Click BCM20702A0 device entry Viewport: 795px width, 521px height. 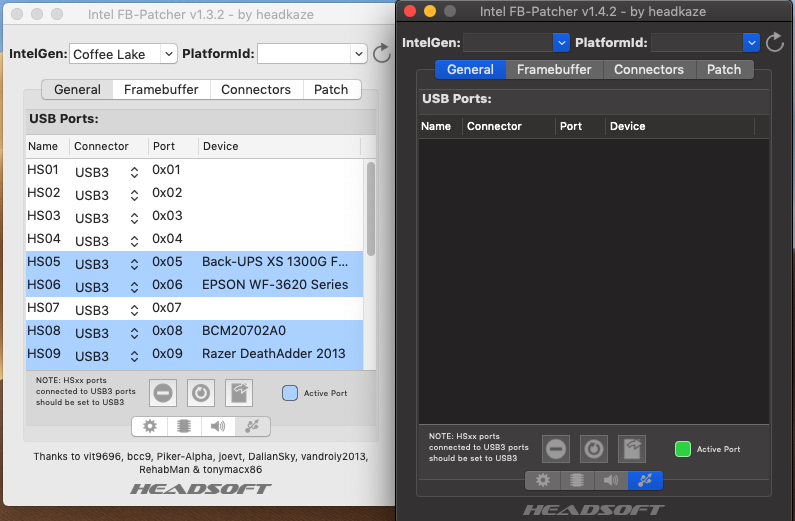point(244,331)
